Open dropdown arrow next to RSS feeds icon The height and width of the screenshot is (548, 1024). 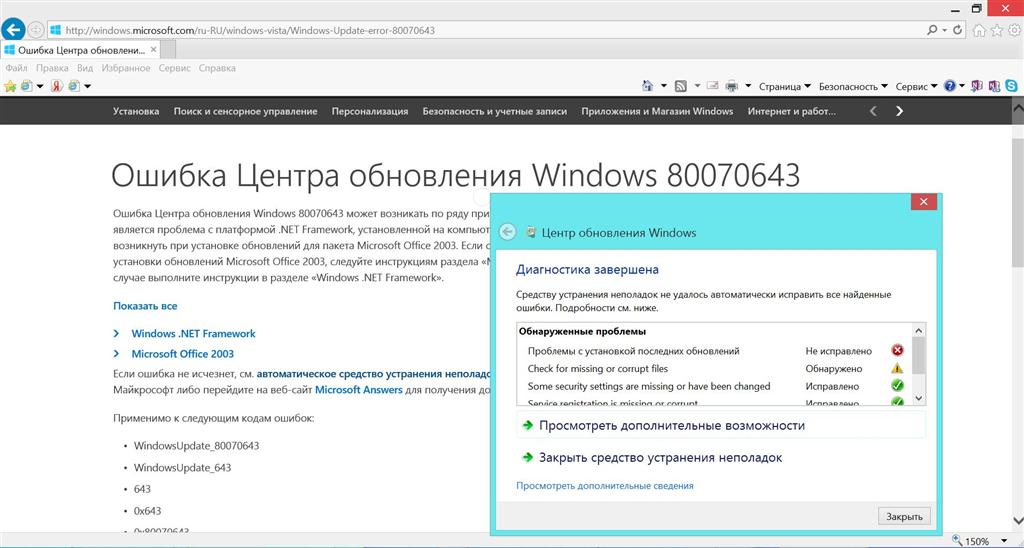697,86
